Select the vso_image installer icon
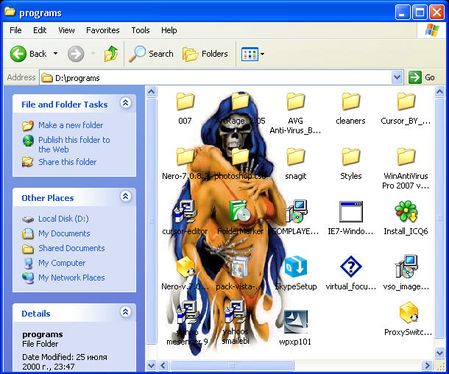The height and width of the screenshot is (374, 449). 406,267
